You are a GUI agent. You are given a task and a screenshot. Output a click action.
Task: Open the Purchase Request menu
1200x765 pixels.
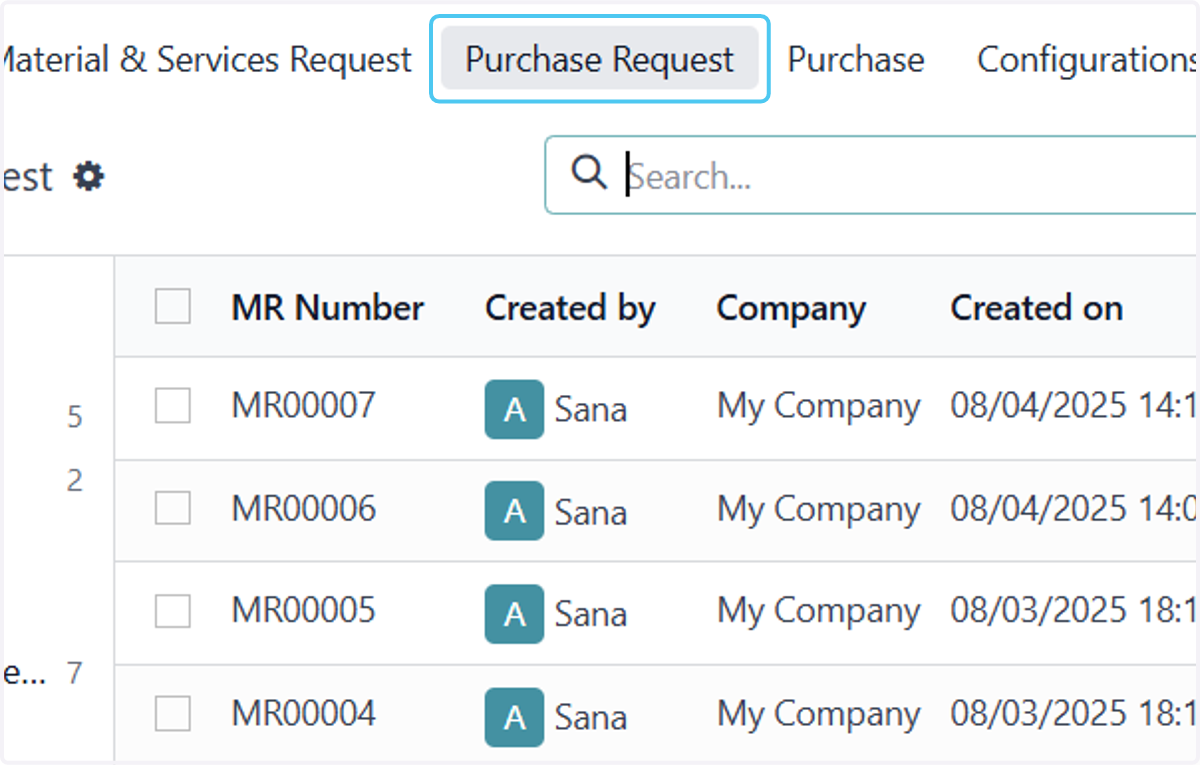click(x=600, y=59)
